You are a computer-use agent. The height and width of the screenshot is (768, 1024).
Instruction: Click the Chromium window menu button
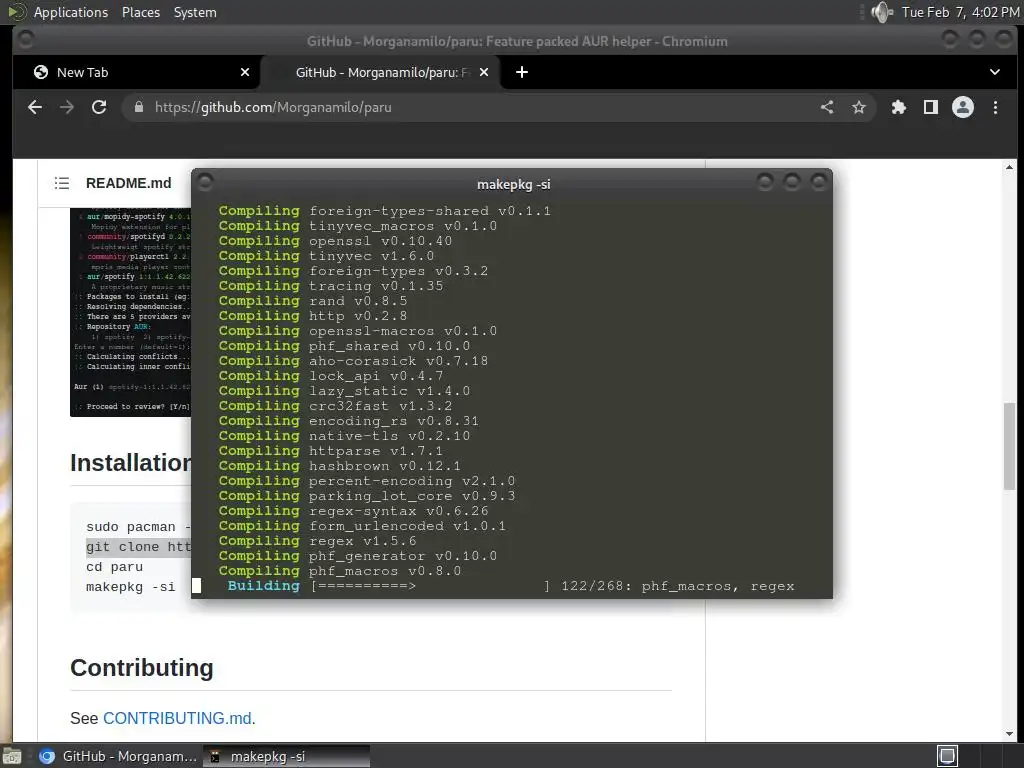click(x=25, y=40)
